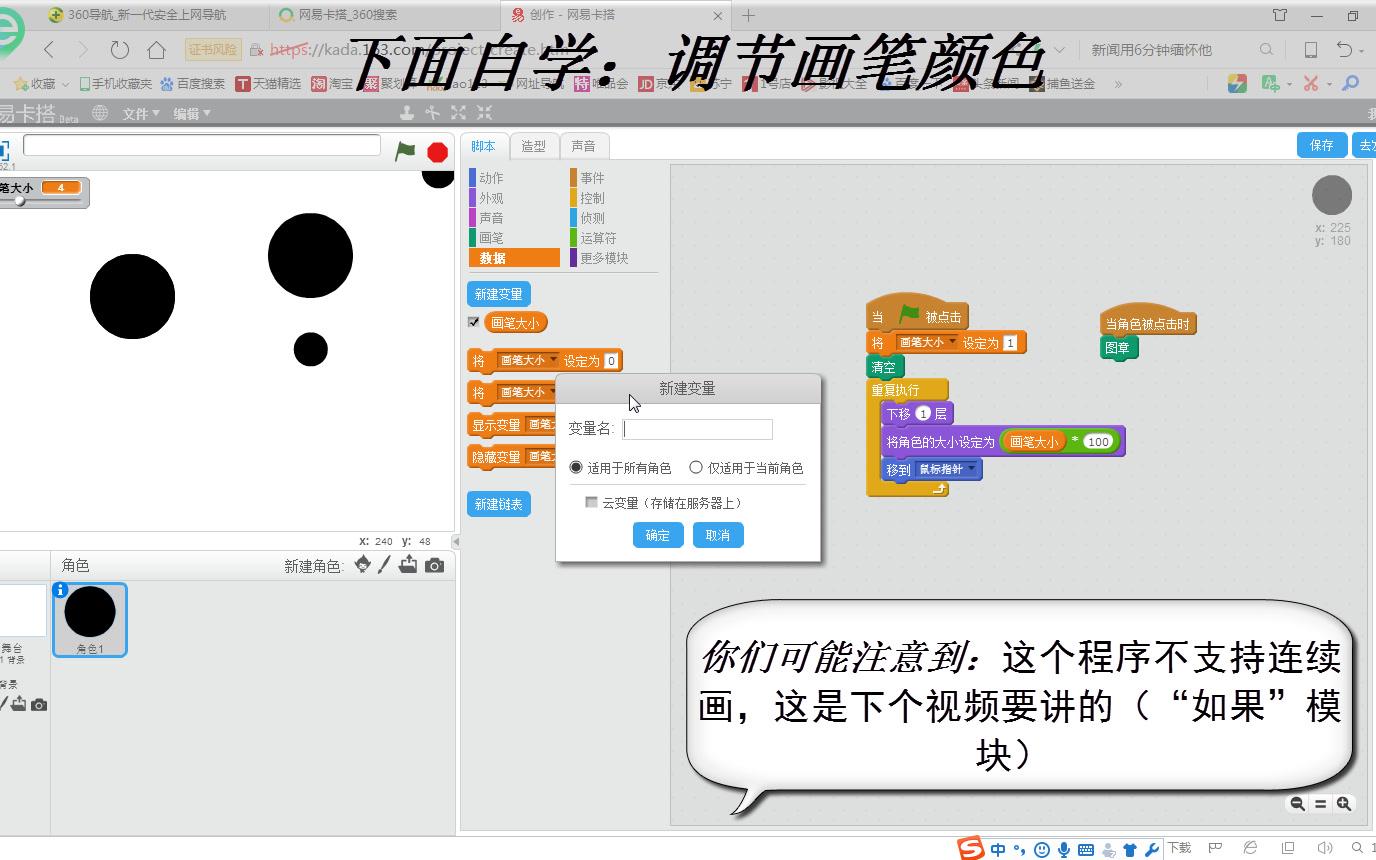Toggle microphone in input method bar
This screenshot has width=1376, height=860.
click(x=1064, y=850)
